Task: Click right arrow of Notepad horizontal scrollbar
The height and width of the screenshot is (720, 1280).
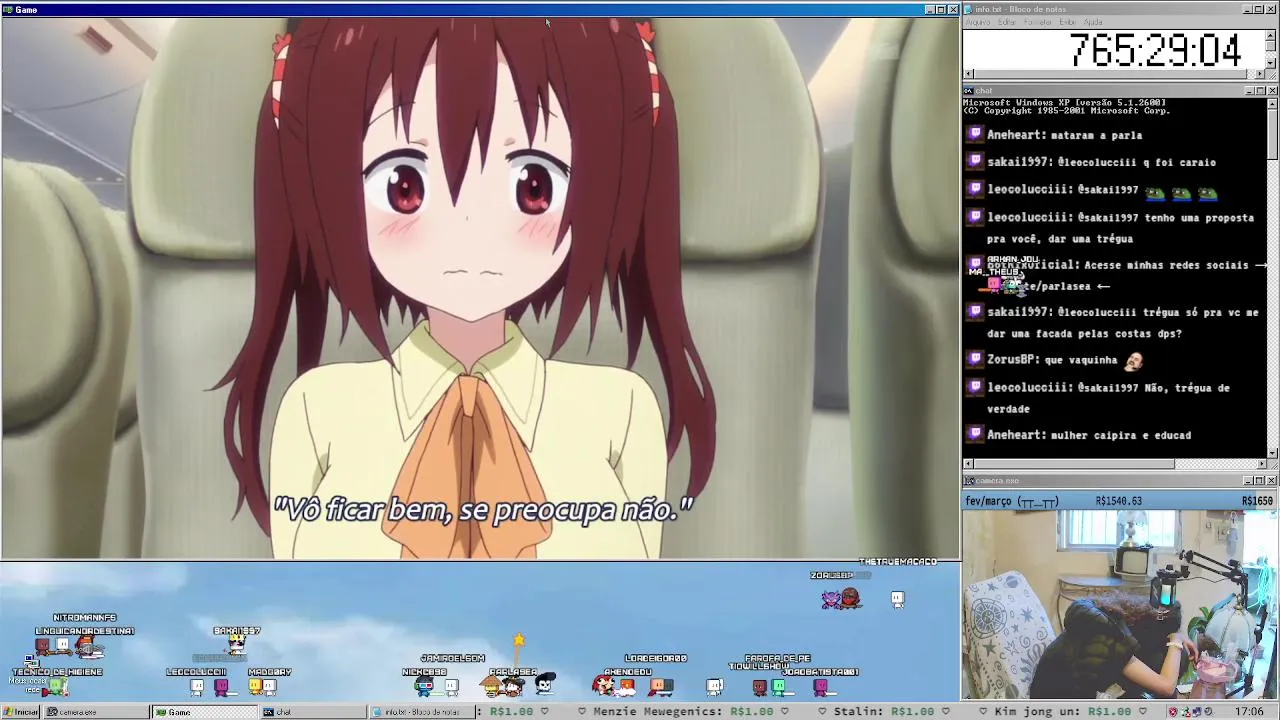Action: click(1260, 74)
